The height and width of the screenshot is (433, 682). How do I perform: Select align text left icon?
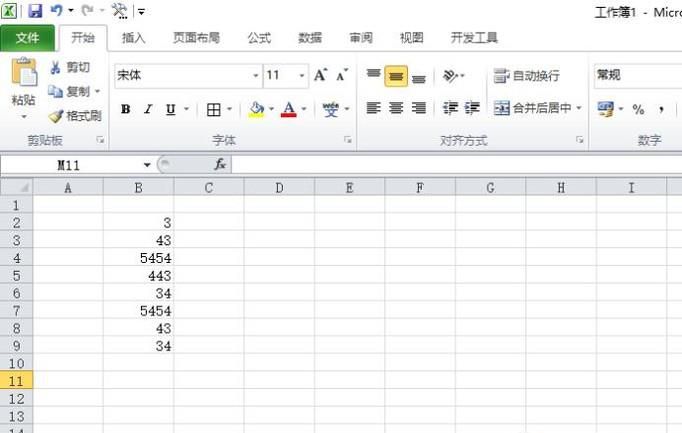click(373, 108)
